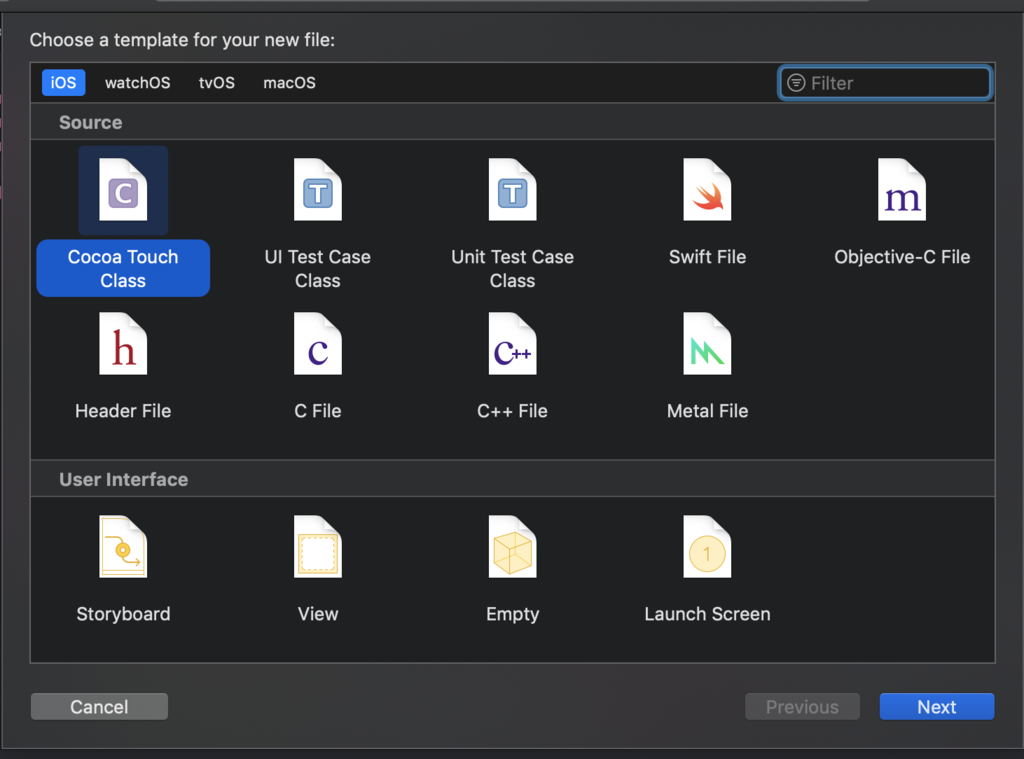Switch to the watchOS platform tab

[137, 83]
